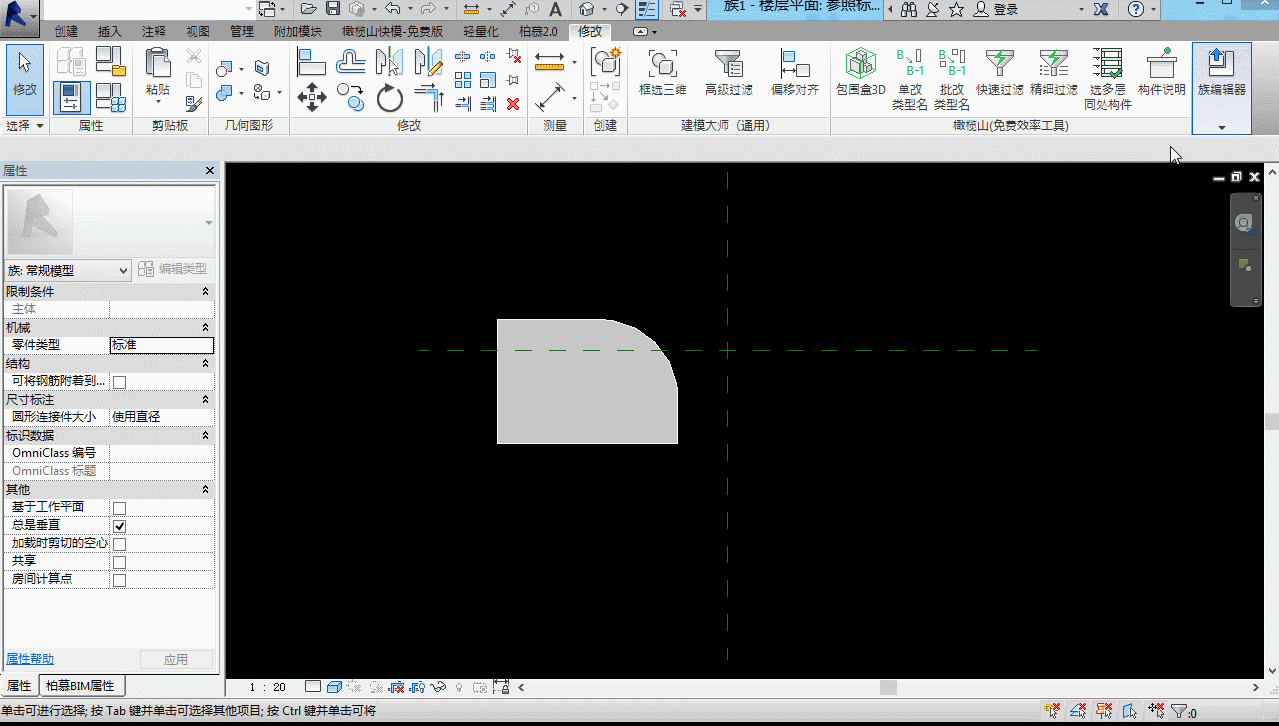Click the 选多层同处构件 tool

pos(1107,78)
